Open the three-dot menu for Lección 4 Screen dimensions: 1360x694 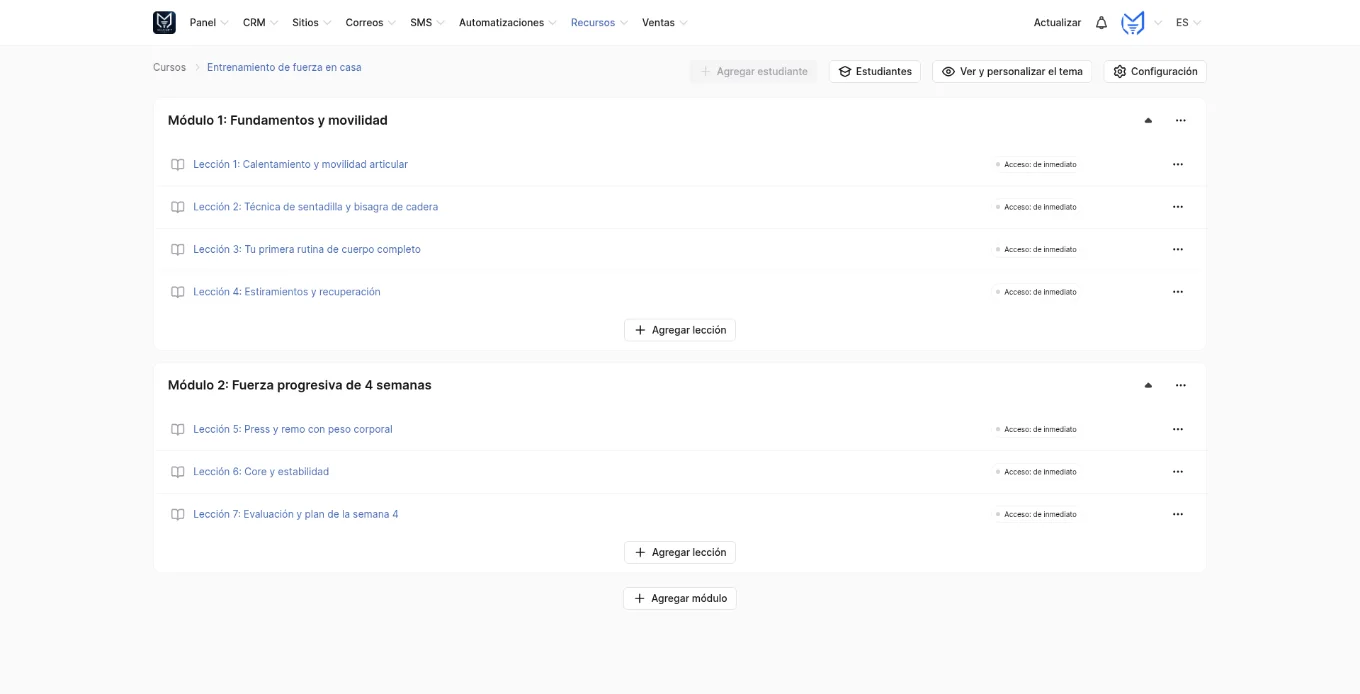(x=1178, y=292)
